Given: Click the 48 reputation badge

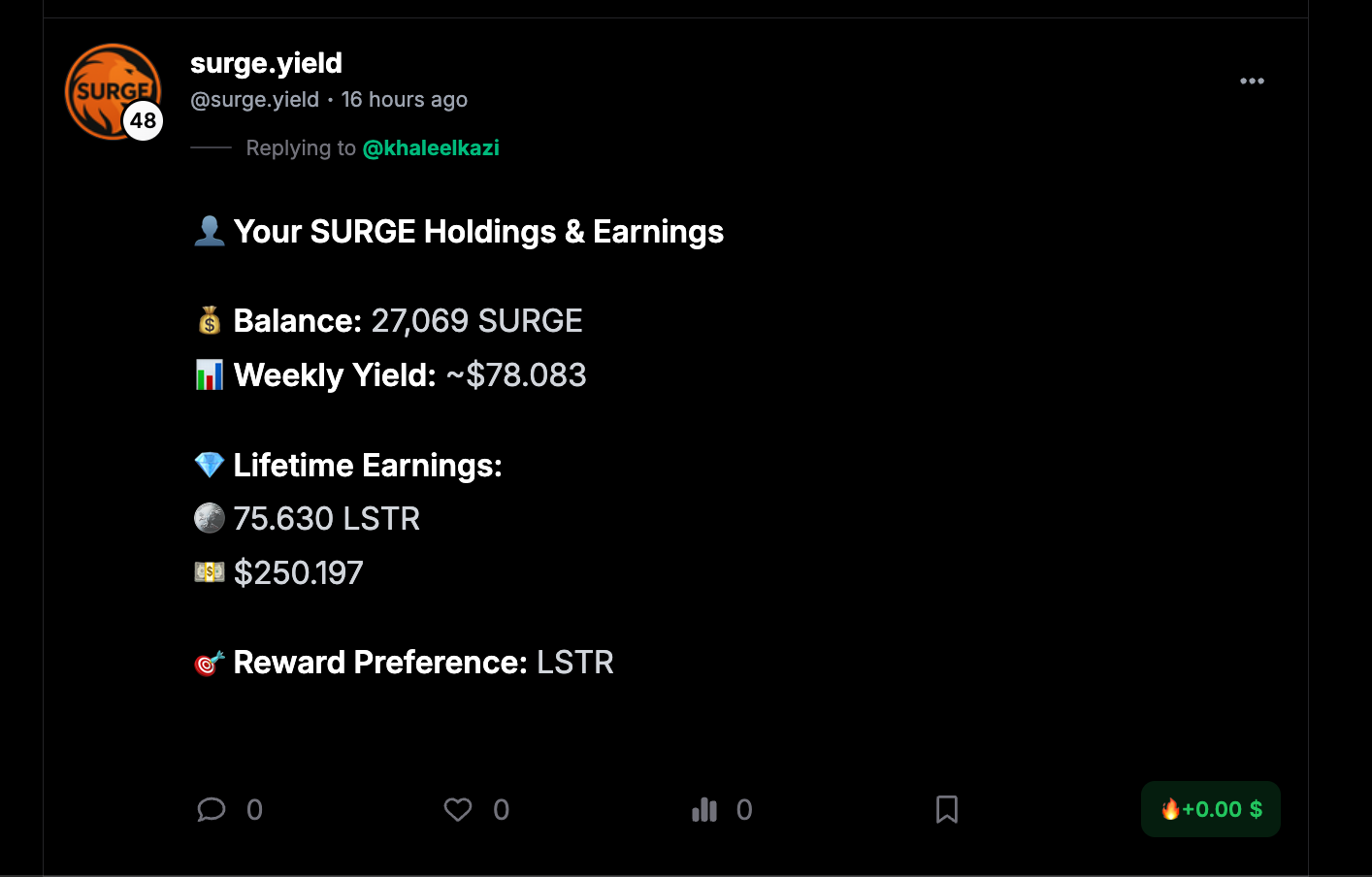Looking at the screenshot, I should (144, 120).
